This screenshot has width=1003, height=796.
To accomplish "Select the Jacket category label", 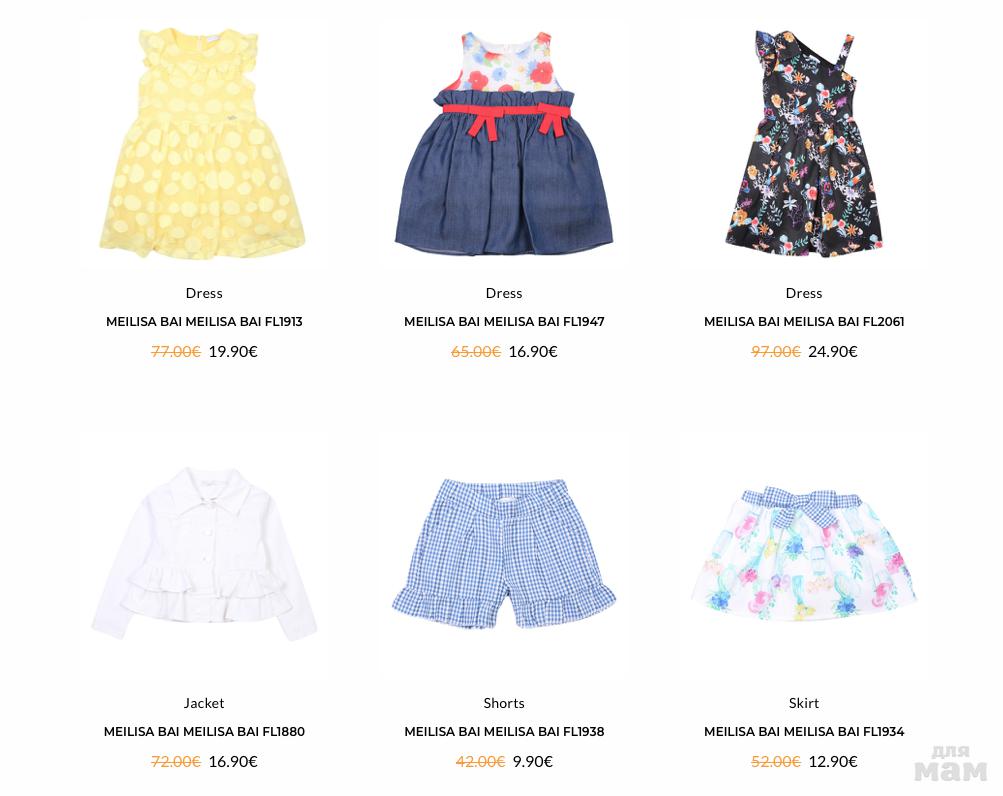I will pos(204,703).
